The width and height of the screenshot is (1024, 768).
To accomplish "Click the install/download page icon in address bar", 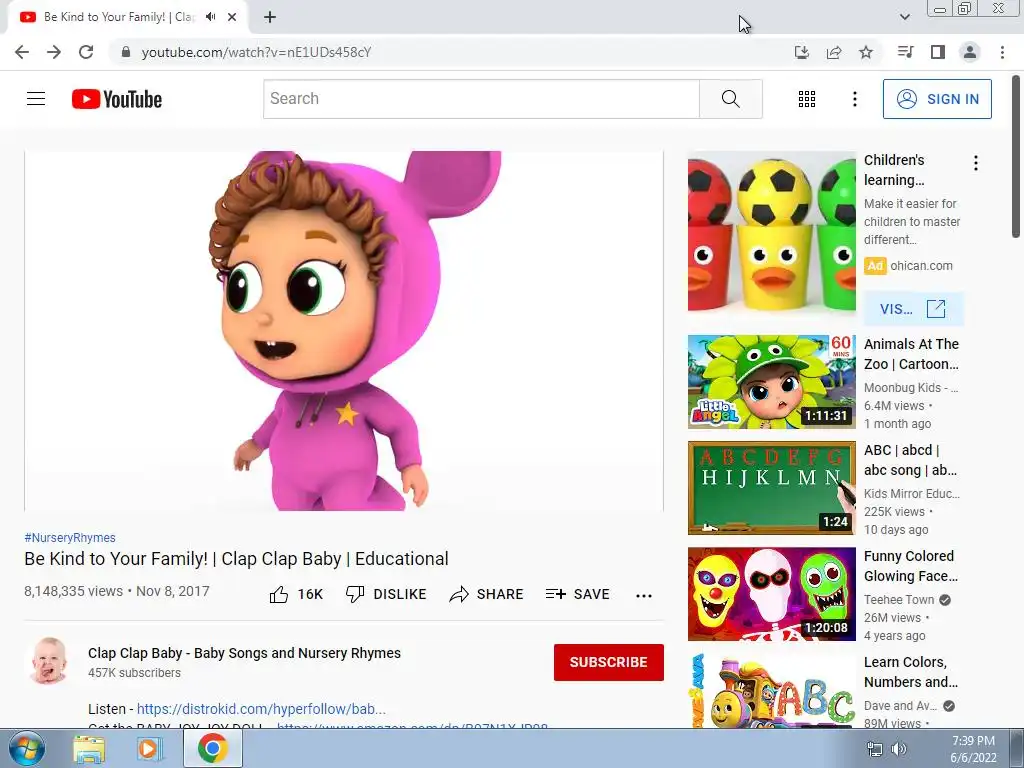I will pos(801,52).
